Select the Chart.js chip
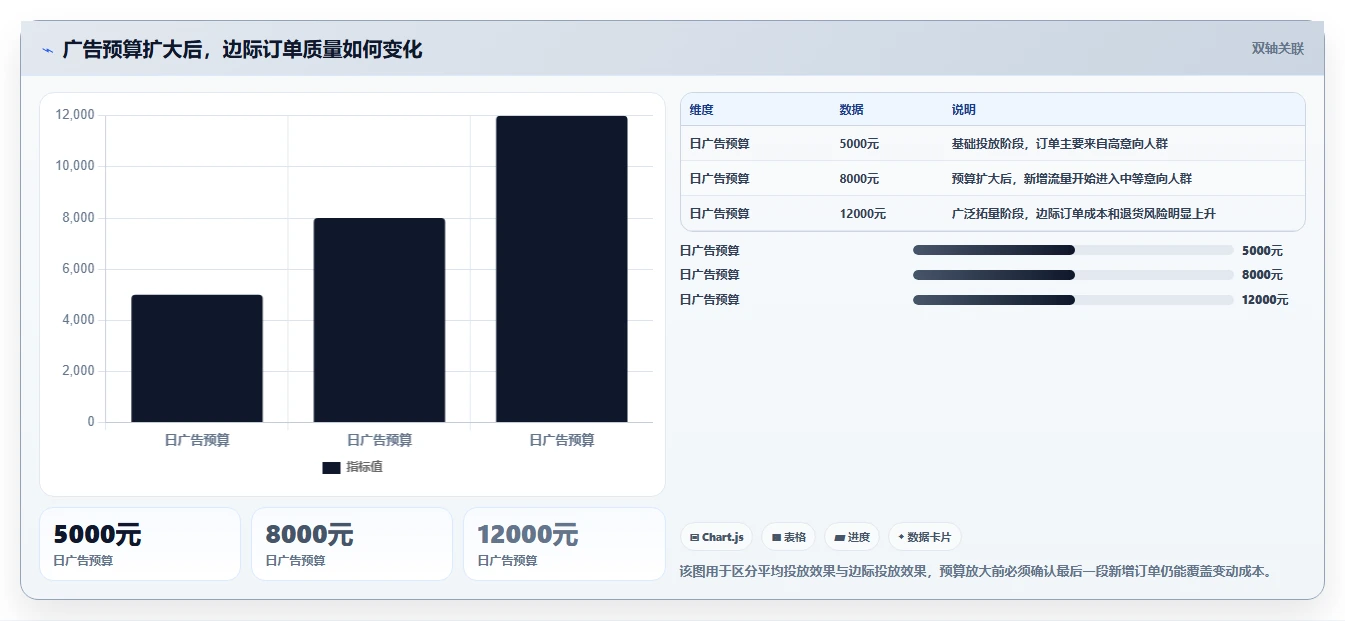The width and height of the screenshot is (1345, 621). [x=717, y=537]
